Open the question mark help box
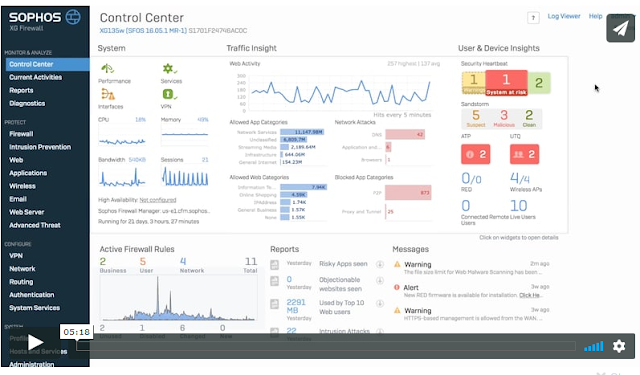 click(533, 18)
